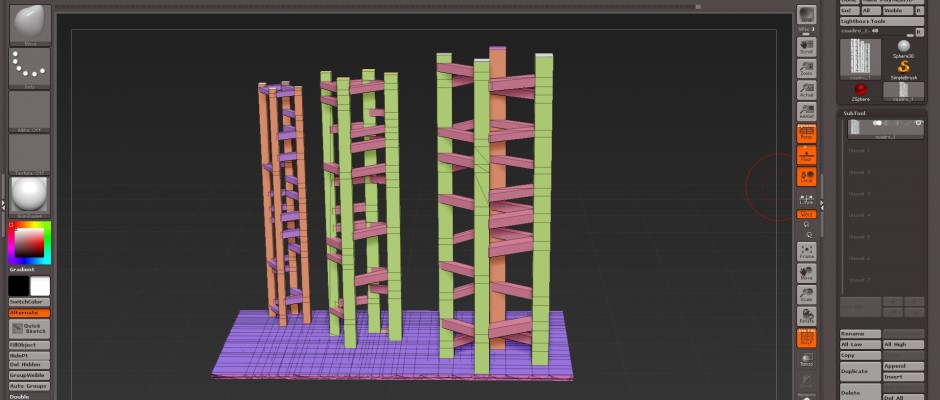This screenshot has height=400, width=940.
Task: Click the Frame icon in right shelf
Action: (x=806, y=250)
